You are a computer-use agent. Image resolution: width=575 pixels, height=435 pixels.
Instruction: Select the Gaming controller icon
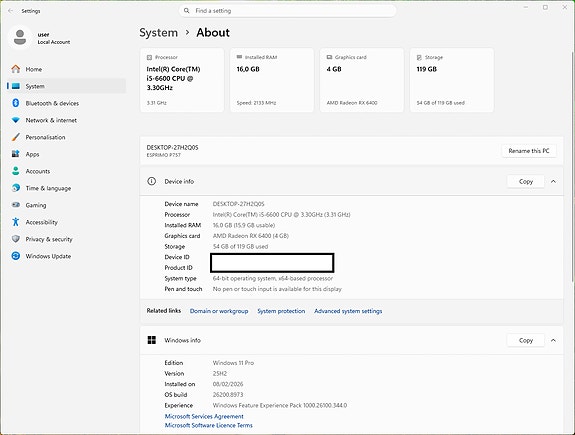15,205
